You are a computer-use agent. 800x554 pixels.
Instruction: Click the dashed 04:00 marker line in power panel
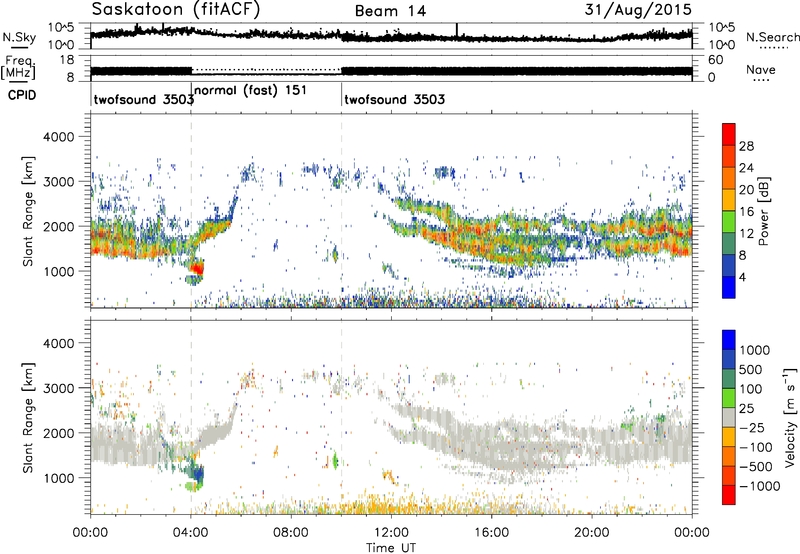click(x=191, y=211)
